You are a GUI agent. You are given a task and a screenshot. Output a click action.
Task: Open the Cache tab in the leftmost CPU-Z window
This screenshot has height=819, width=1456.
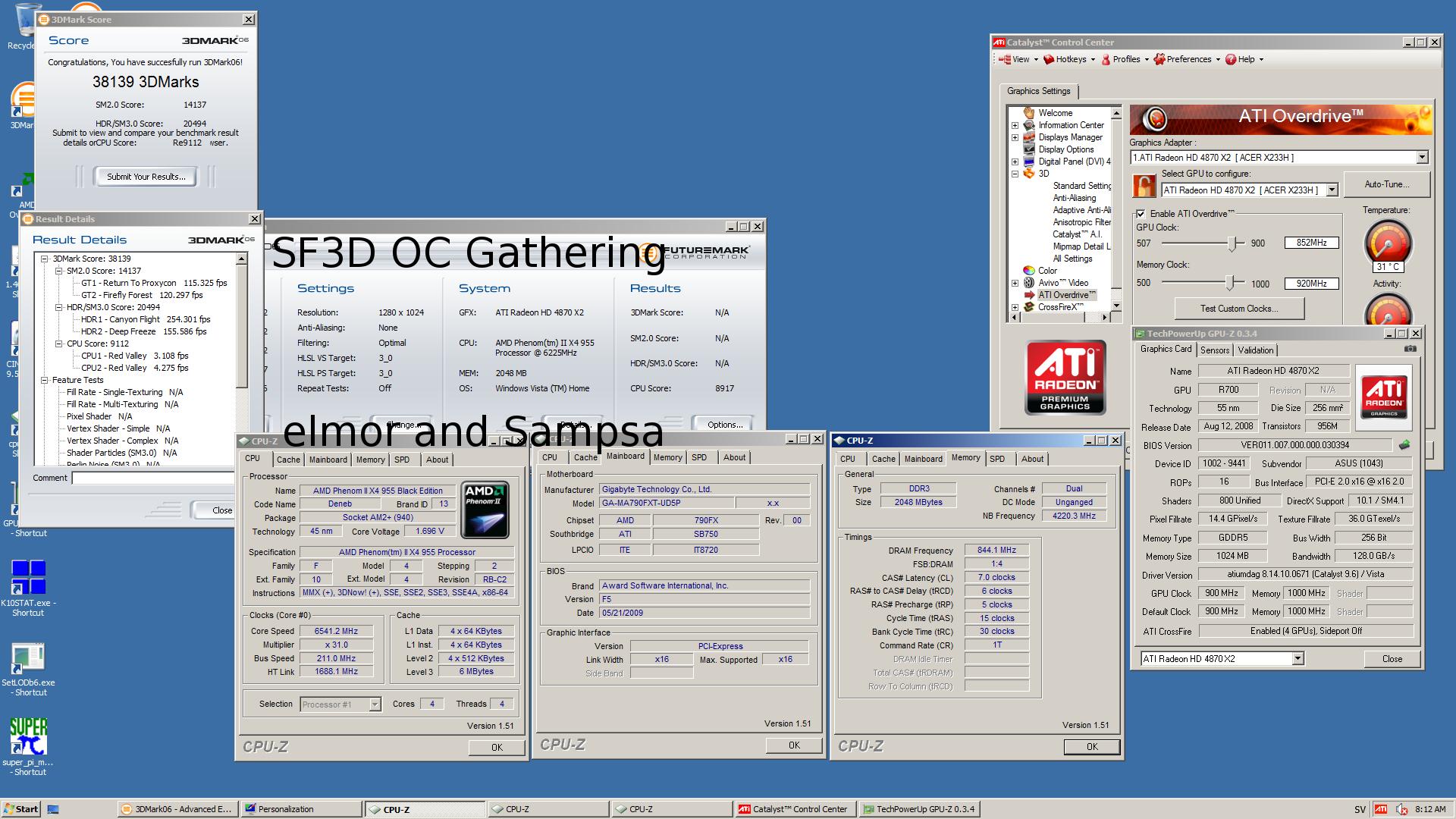click(288, 460)
